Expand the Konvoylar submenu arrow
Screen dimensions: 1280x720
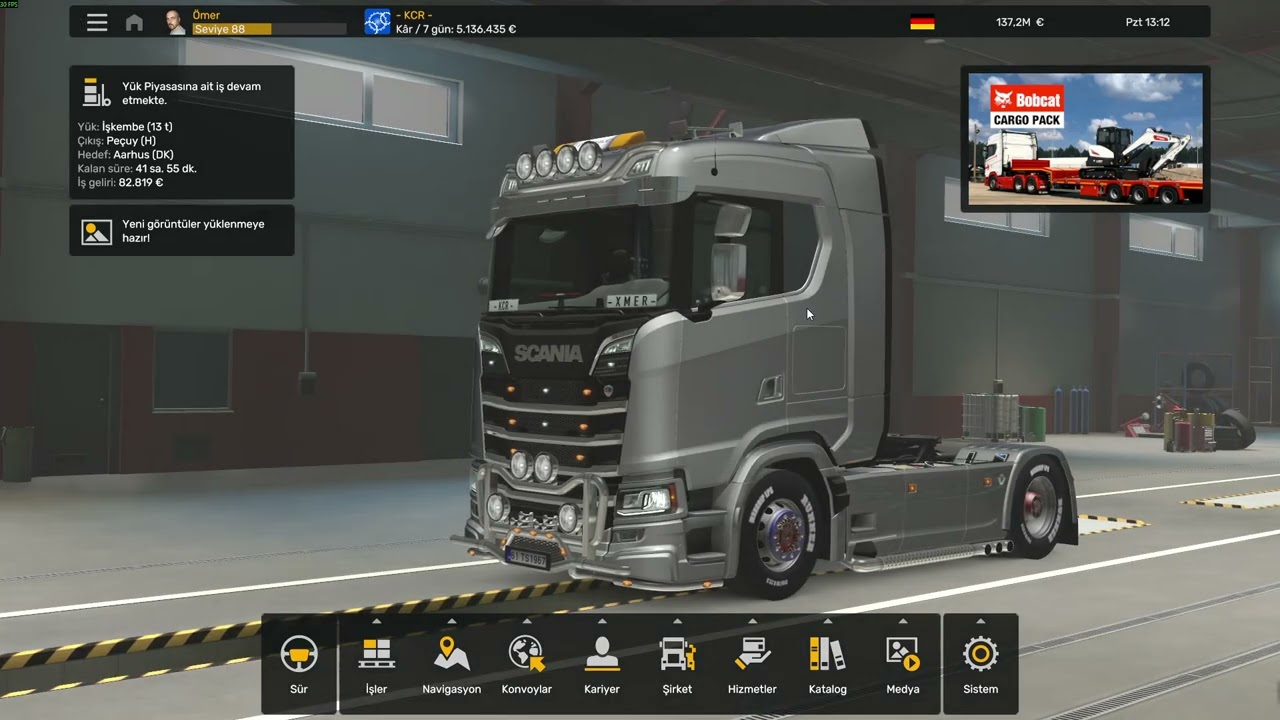527,621
